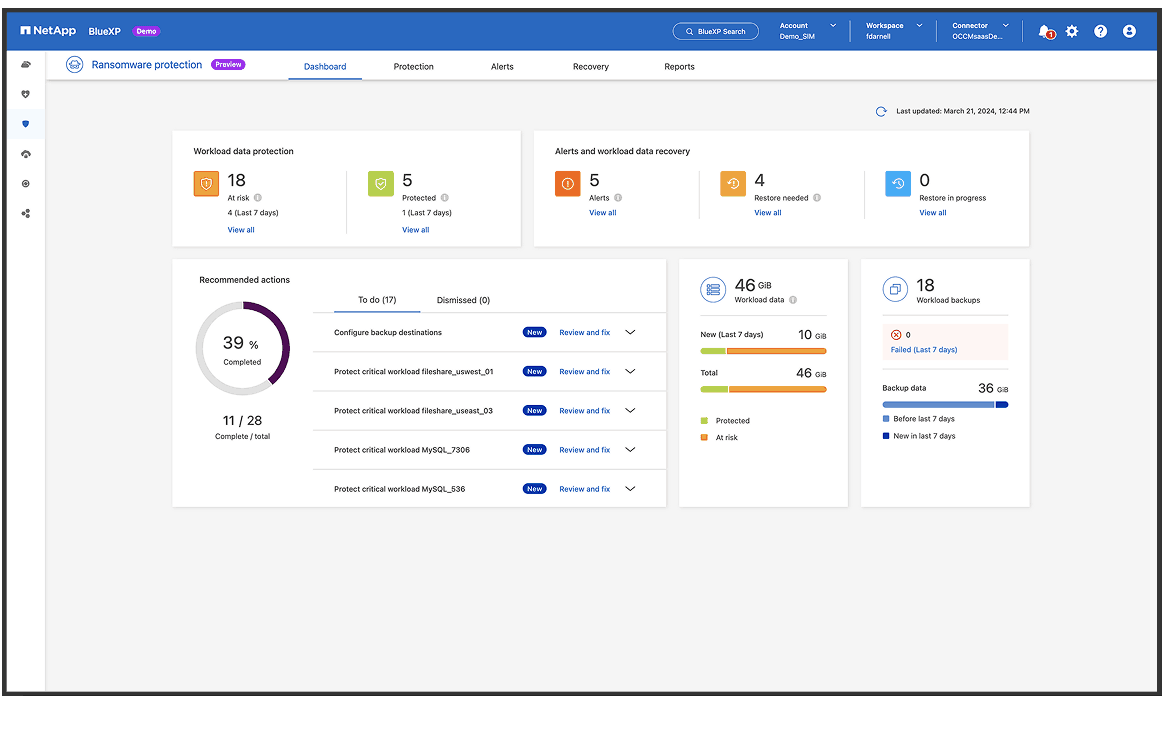Viewport: 1176px width, 733px height.
Task: Click View all under Restore needed
Action: click(768, 213)
